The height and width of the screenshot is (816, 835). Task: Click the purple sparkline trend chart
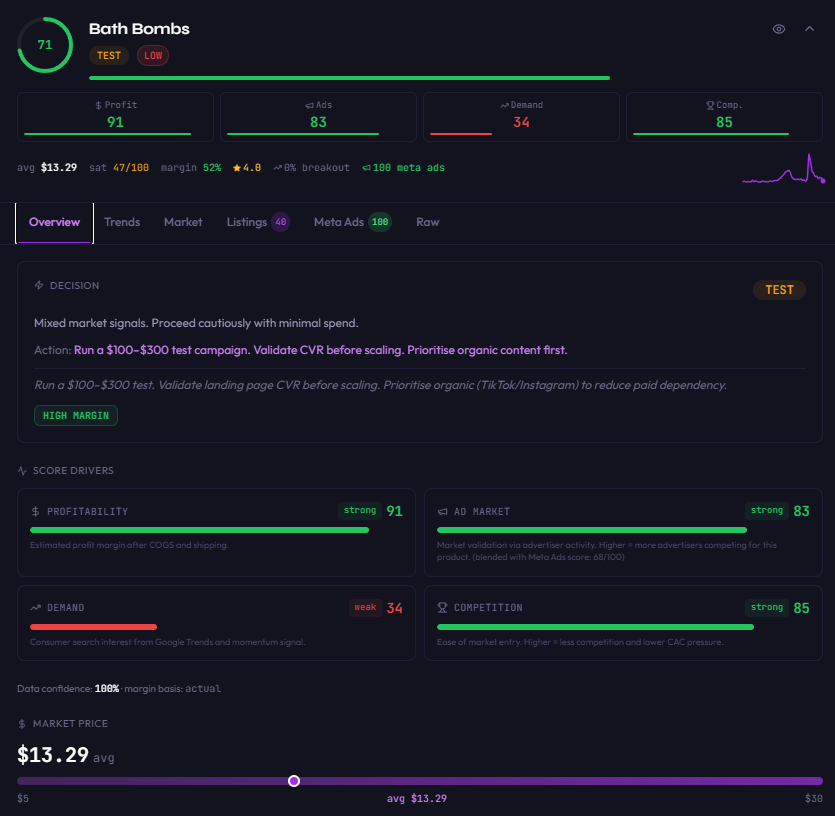click(784, 169)
